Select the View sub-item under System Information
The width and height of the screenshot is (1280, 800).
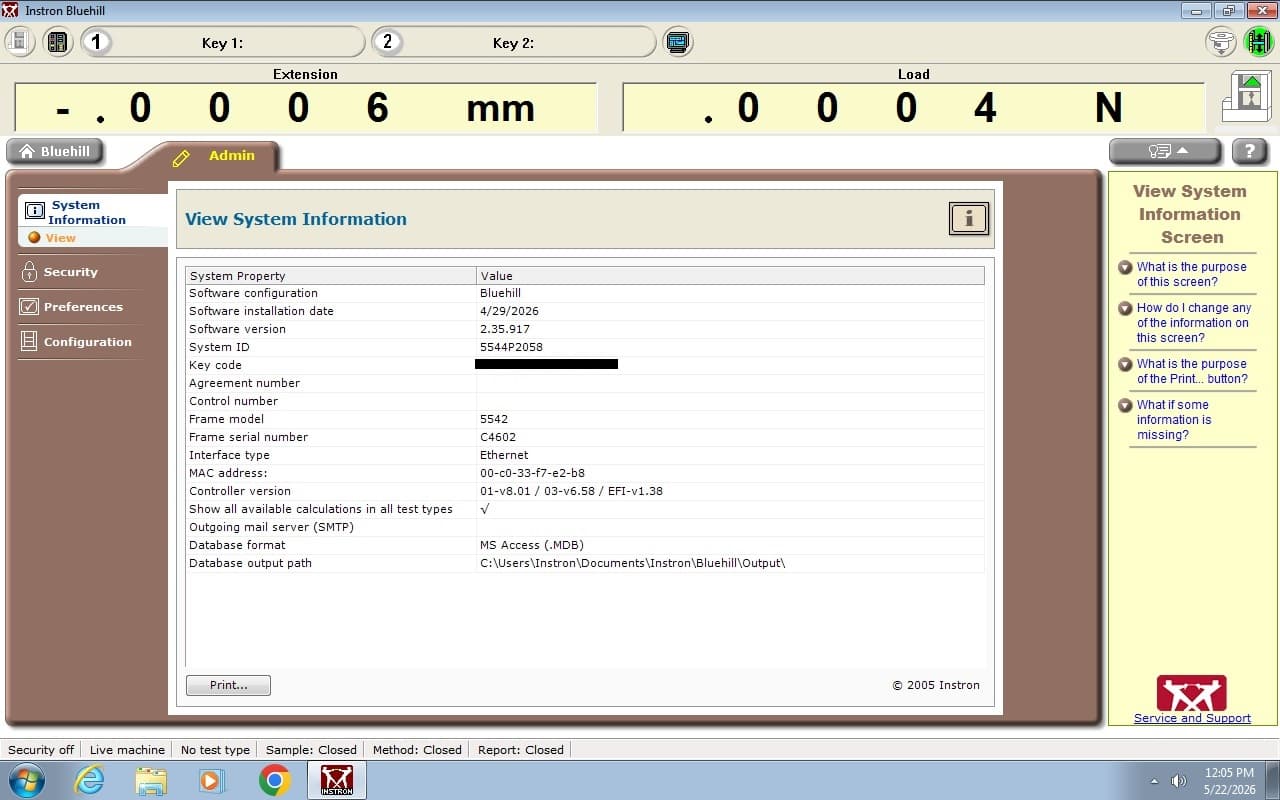tap(60, 238)
